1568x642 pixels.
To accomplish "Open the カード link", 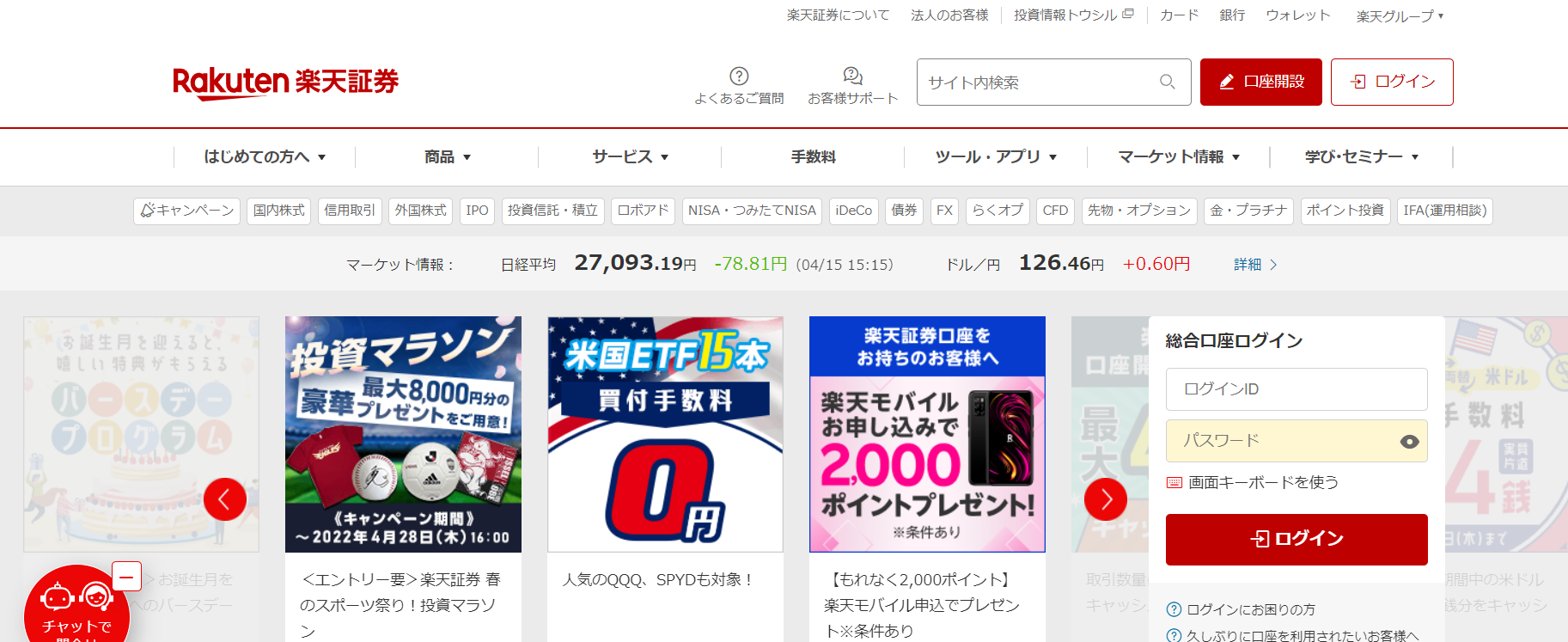I will [x=1179, y=15].
